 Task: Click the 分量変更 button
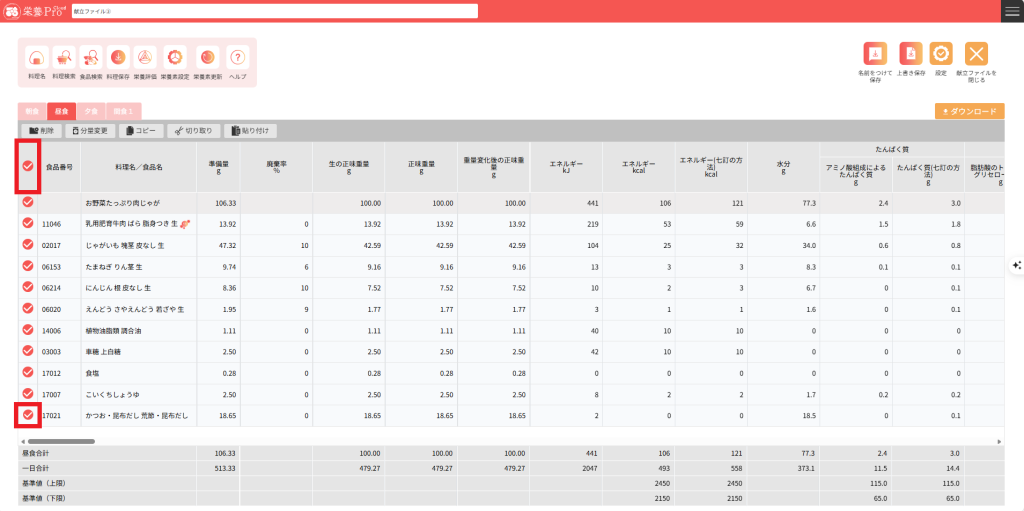pyautogui.click(x=90, y=131)
